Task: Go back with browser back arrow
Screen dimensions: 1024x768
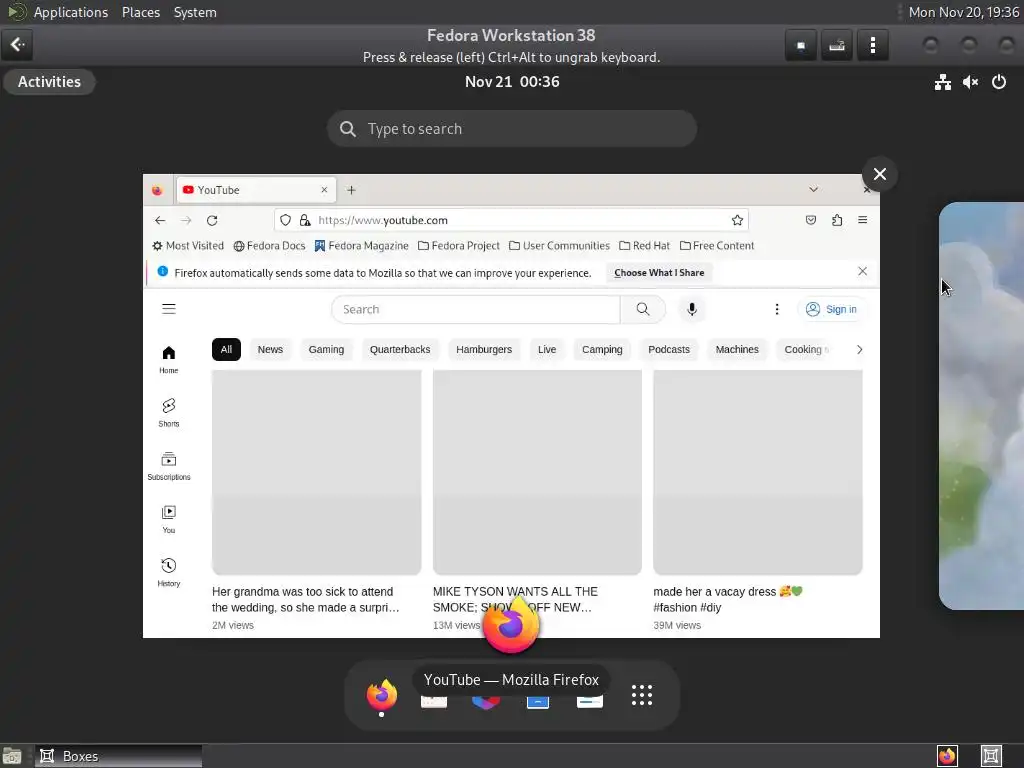Action: click(160, 221)
